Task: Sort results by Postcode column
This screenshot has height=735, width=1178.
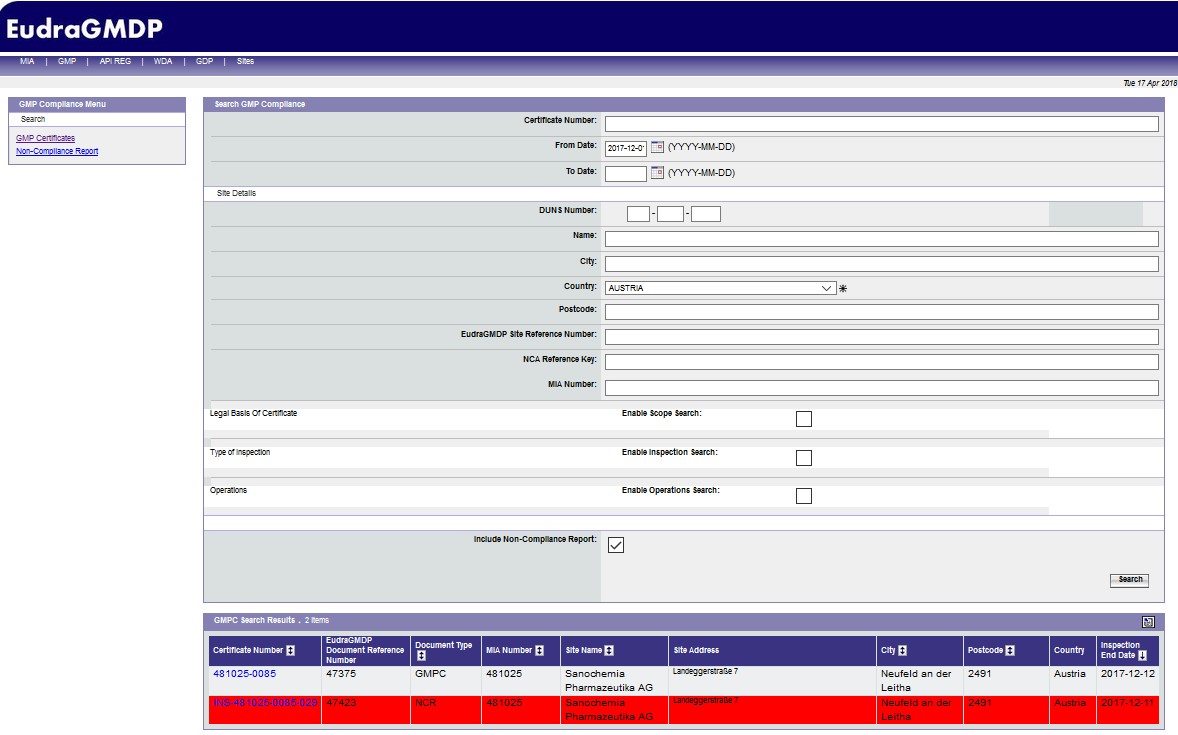Action: 1010,651
